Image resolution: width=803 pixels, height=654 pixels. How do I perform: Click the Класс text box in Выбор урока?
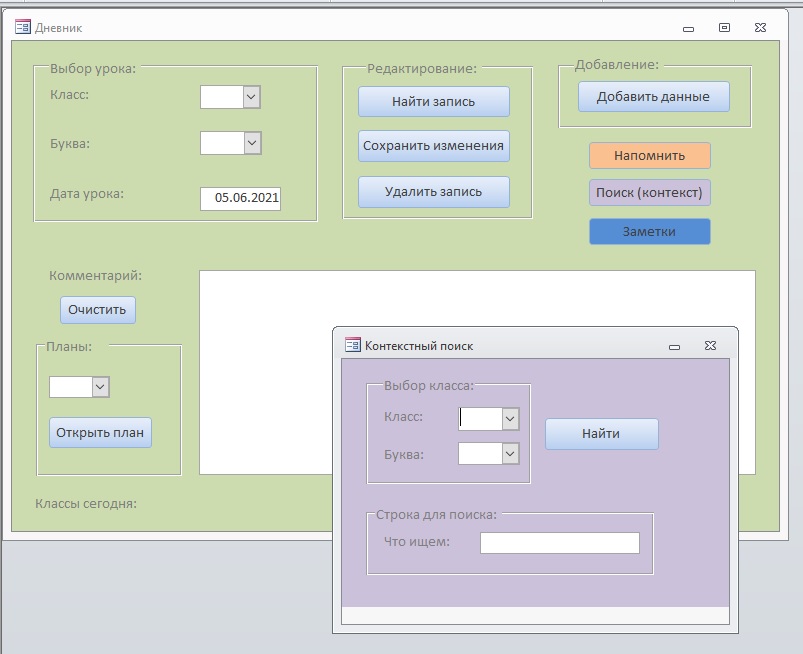point(222,97)
